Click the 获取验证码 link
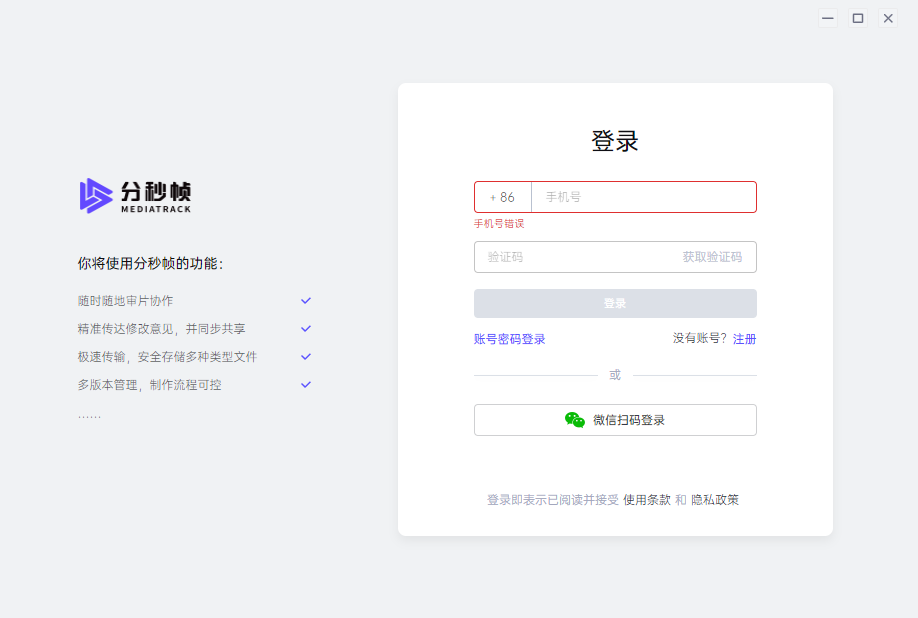Screen dimensions: 918x618 [x=715, y=257]
